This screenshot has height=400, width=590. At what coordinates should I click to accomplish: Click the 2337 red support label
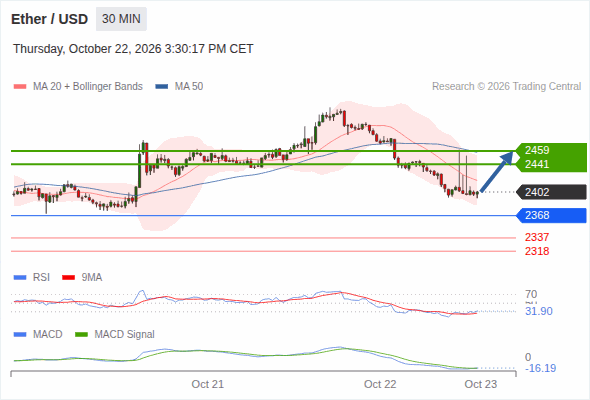coord(537,237)
